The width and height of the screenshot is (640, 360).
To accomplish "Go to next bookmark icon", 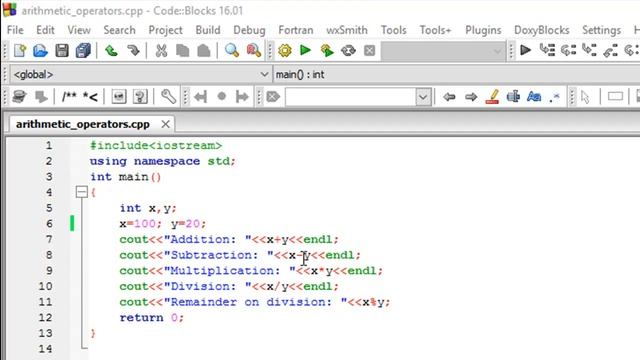I will coord(242,97).
